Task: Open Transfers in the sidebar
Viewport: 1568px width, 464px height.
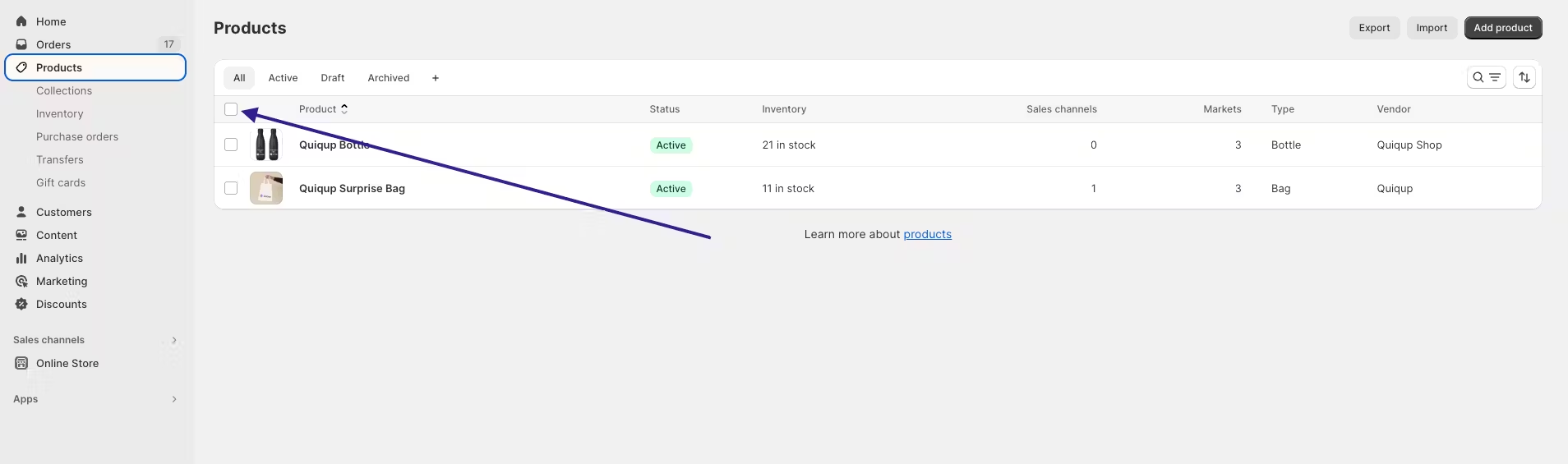Action: [x=60, y=159]
